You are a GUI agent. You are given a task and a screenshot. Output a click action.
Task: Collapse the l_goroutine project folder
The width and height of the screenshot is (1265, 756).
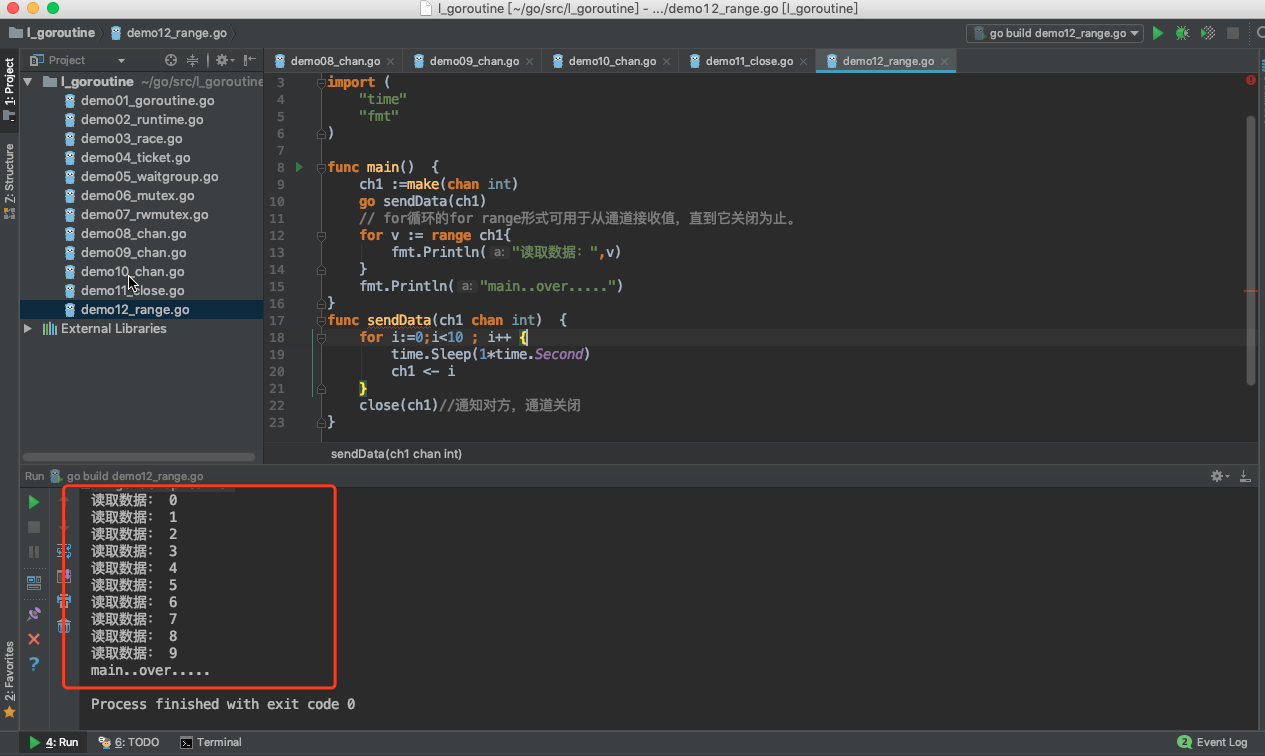tap(28, 82)
